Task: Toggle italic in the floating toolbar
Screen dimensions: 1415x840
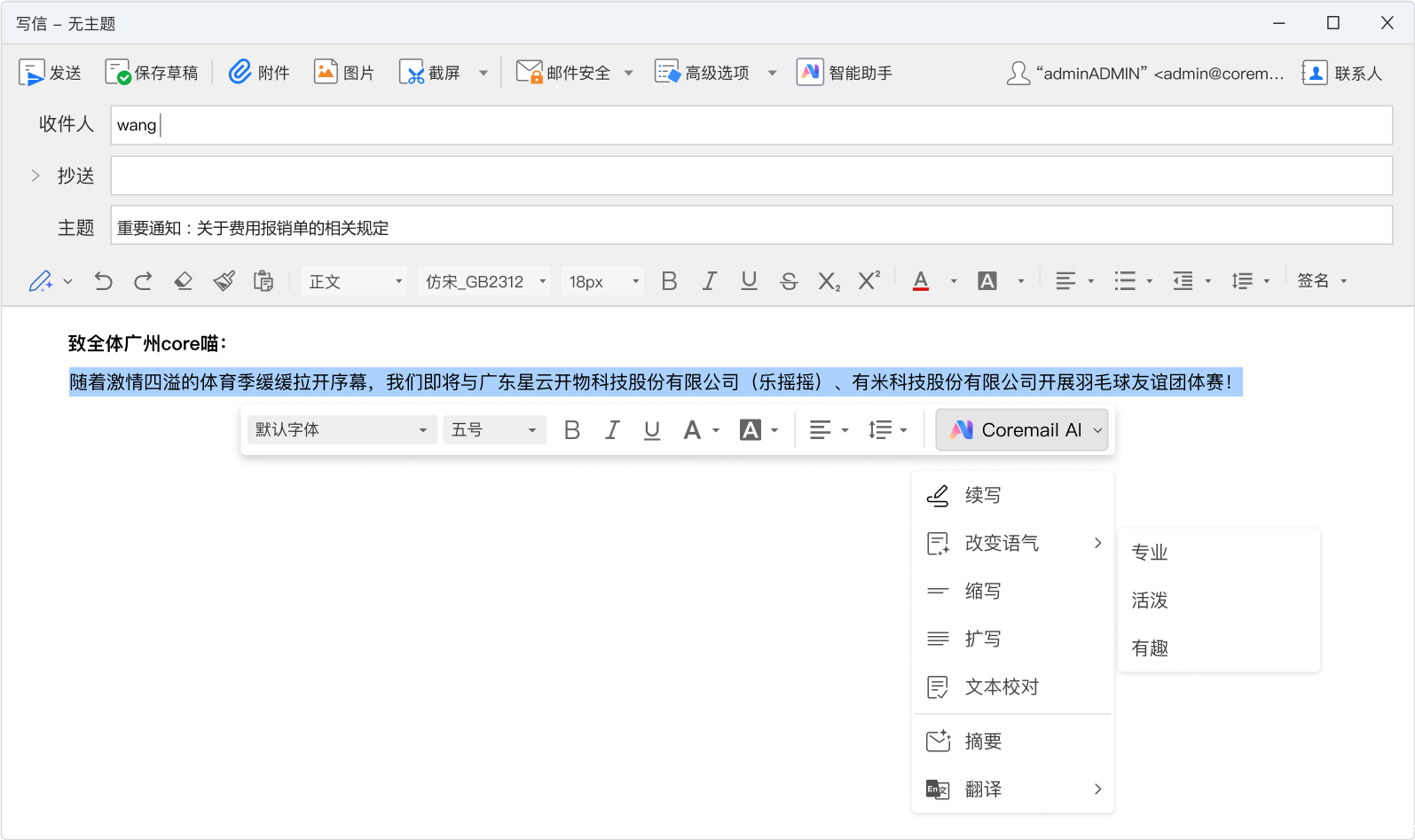Action: coord(612,430)
